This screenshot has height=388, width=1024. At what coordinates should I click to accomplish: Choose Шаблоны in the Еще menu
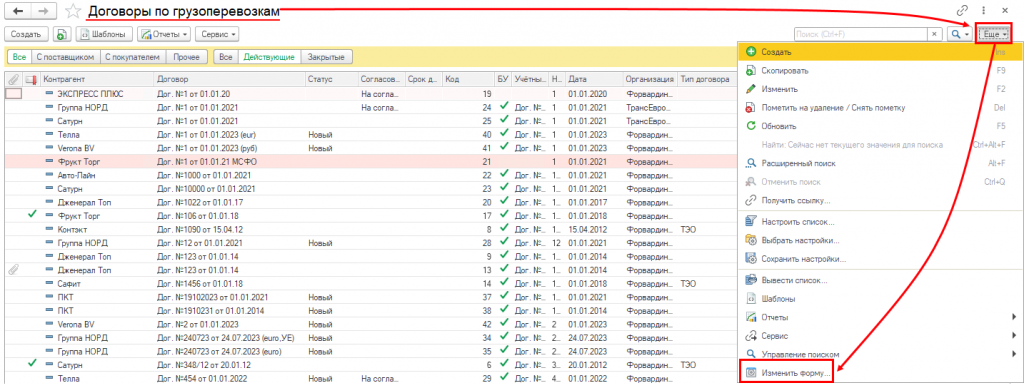click(880, 299)
